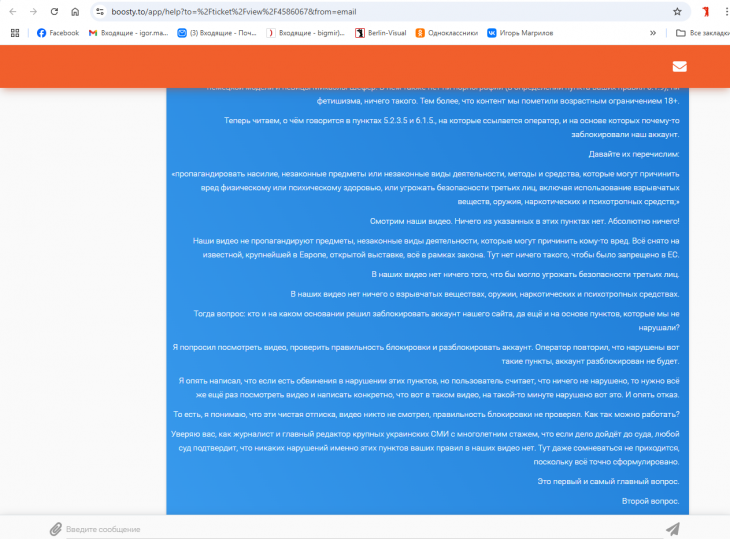Click the browser back arrow
Viewport: 730px width, 539px height.
coord(12,12)
